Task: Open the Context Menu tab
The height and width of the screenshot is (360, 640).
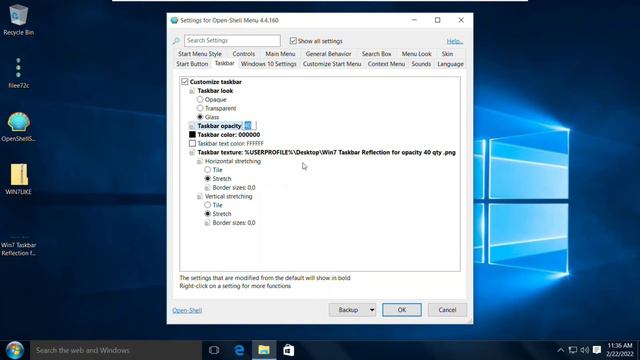Action: (x=386, y=64)
